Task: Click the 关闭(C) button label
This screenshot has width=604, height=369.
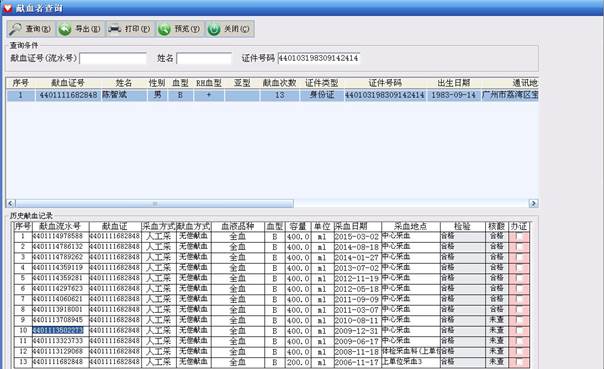Action: [x=237, y=29]
